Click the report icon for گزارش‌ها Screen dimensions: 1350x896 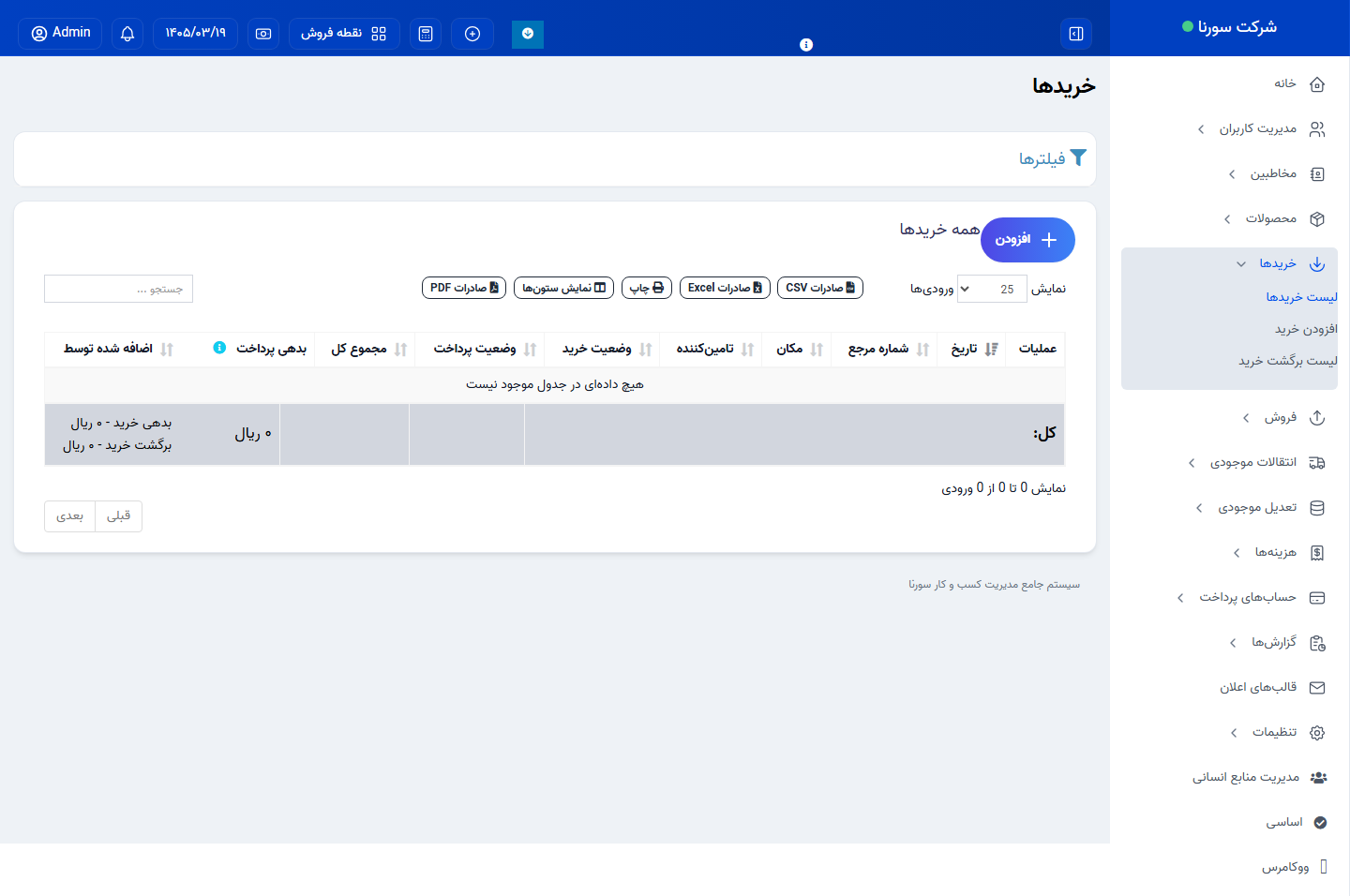1317,643
